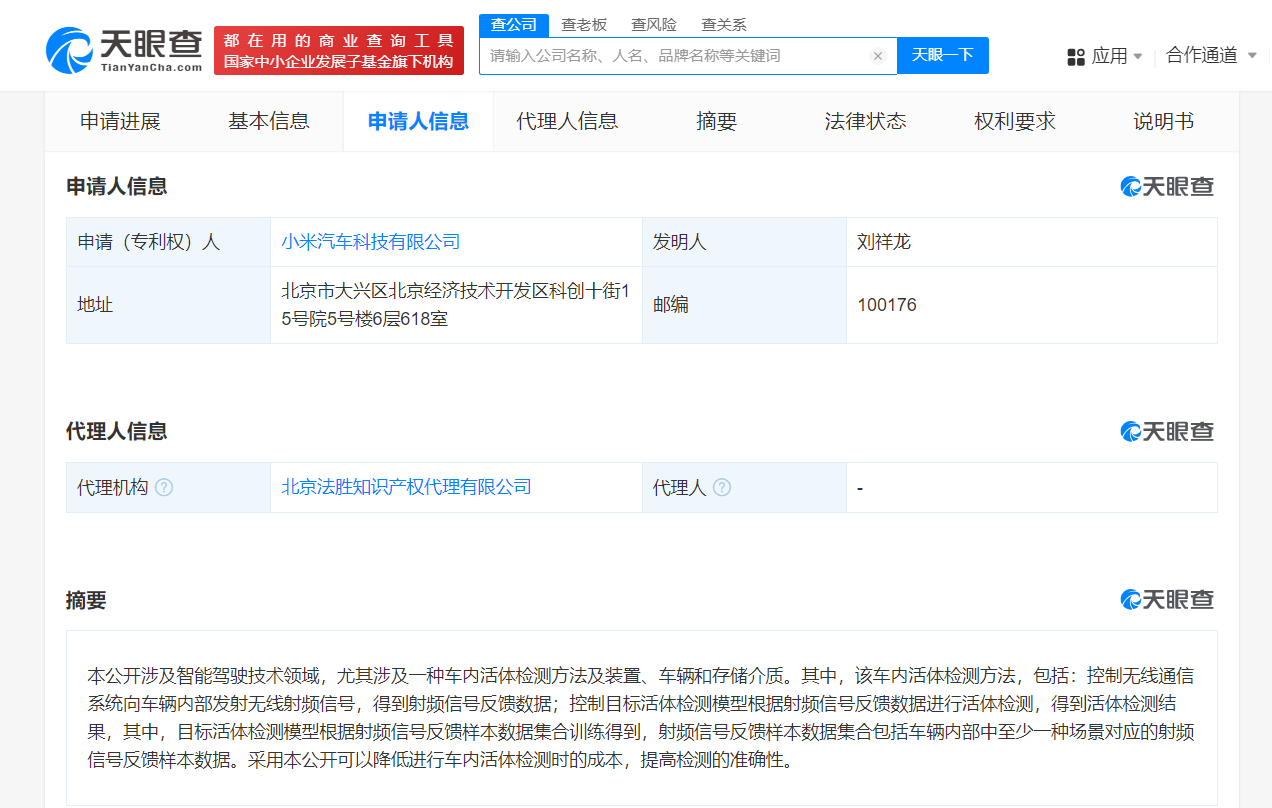Click the 发明人 label cell
Viewport: 1272px width, 808px height.
point(744,242)
